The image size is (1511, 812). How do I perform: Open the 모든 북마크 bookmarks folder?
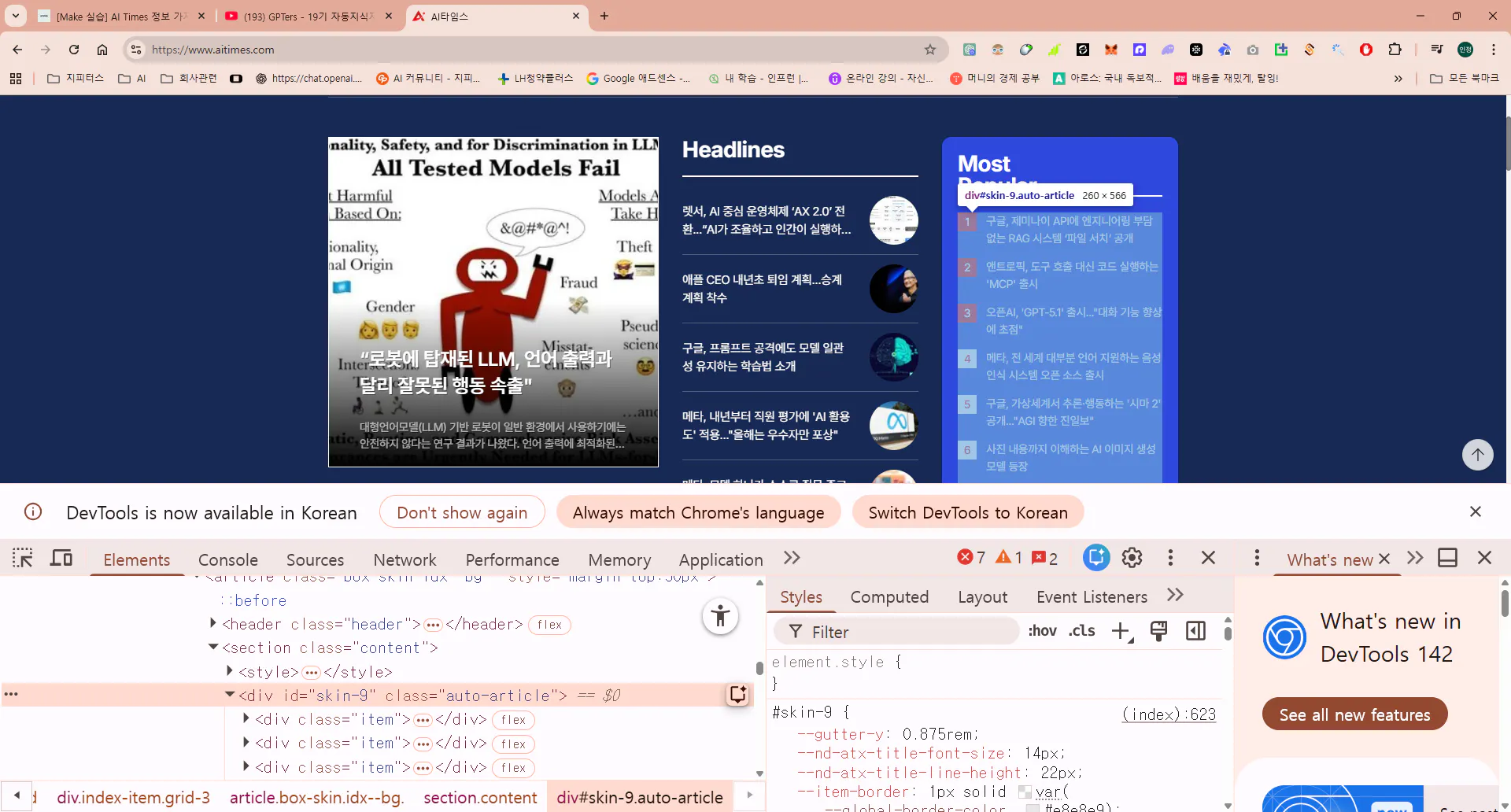click(1464, 78)
